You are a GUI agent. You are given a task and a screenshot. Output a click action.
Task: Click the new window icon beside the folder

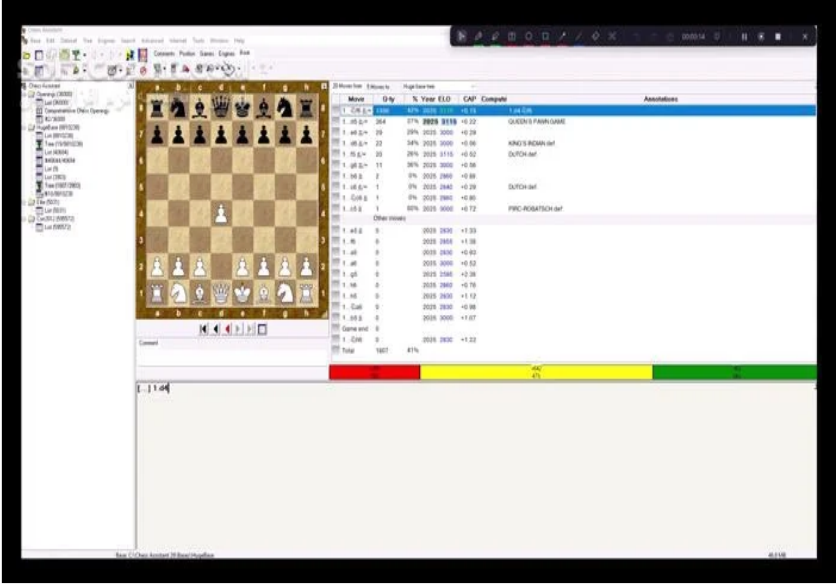coord(39,55)
